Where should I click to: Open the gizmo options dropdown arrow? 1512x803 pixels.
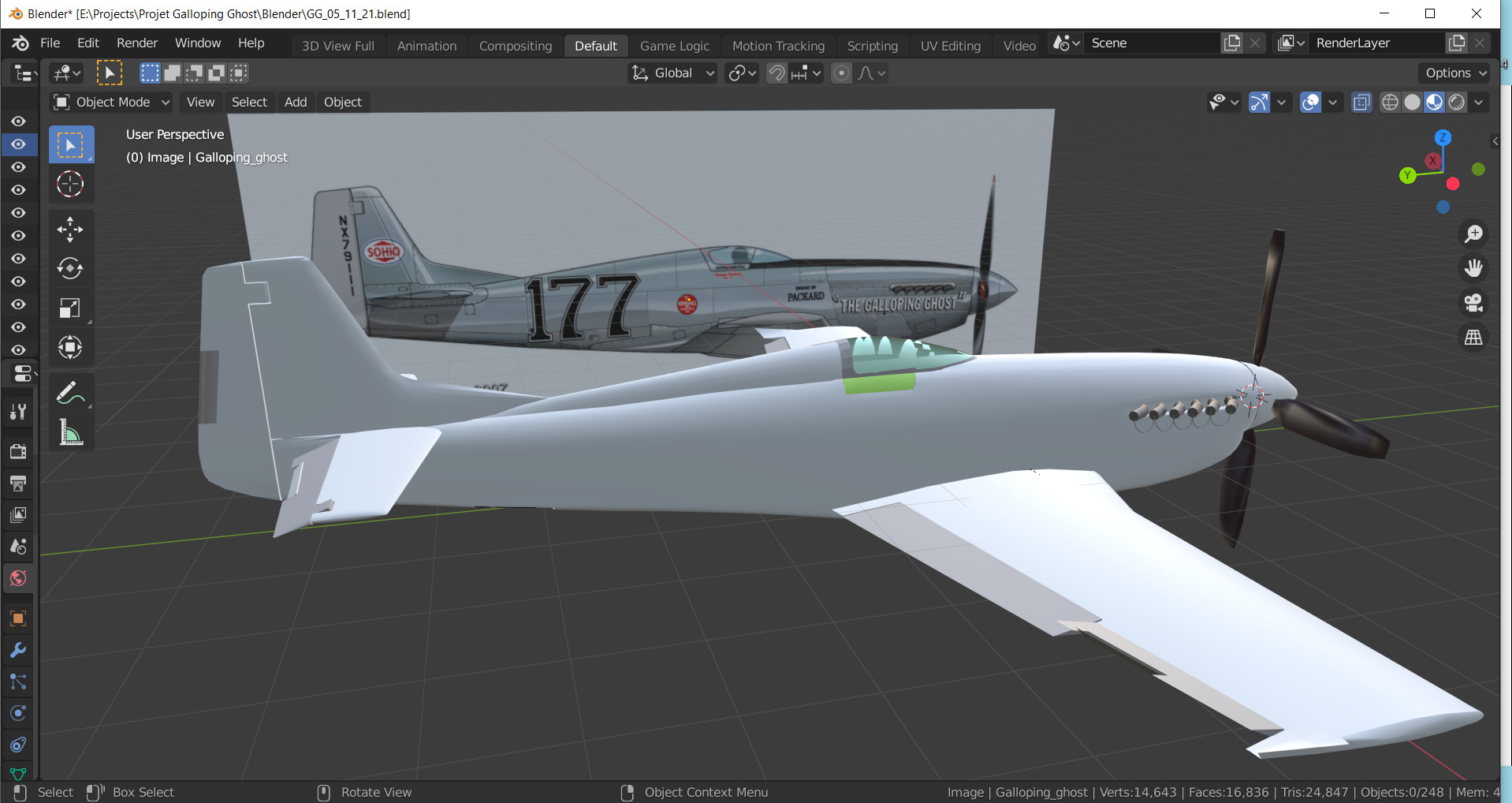point(1281,103)
